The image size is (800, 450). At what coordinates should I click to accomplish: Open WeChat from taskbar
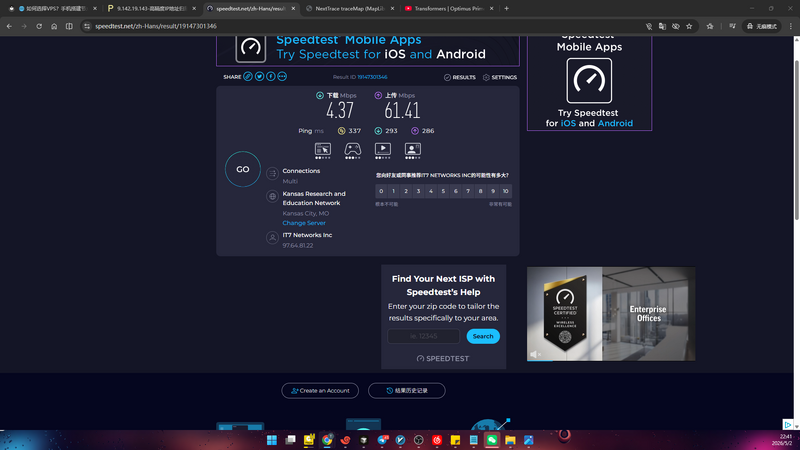pyautogui.click(x=492, y=440)
